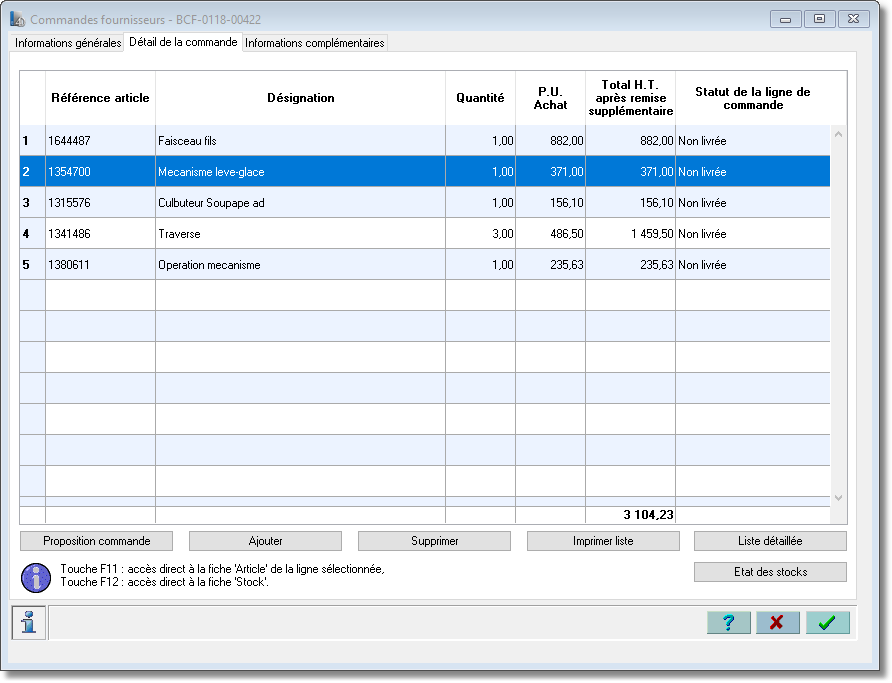
Task: Click the Référence article column header
Action: pyautogui.click(x=100, y=98)
